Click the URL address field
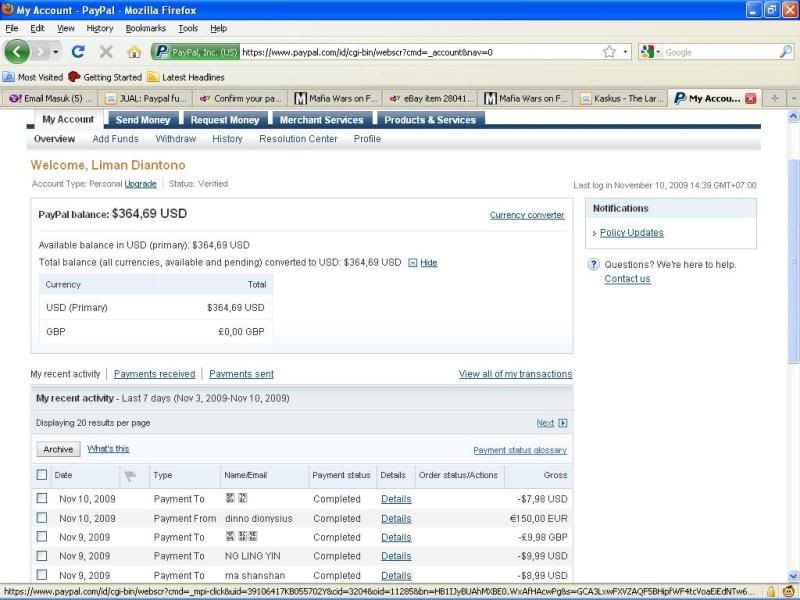Viewport: 800px width, 600px height. pyautogui.click(x=419, y=52)
